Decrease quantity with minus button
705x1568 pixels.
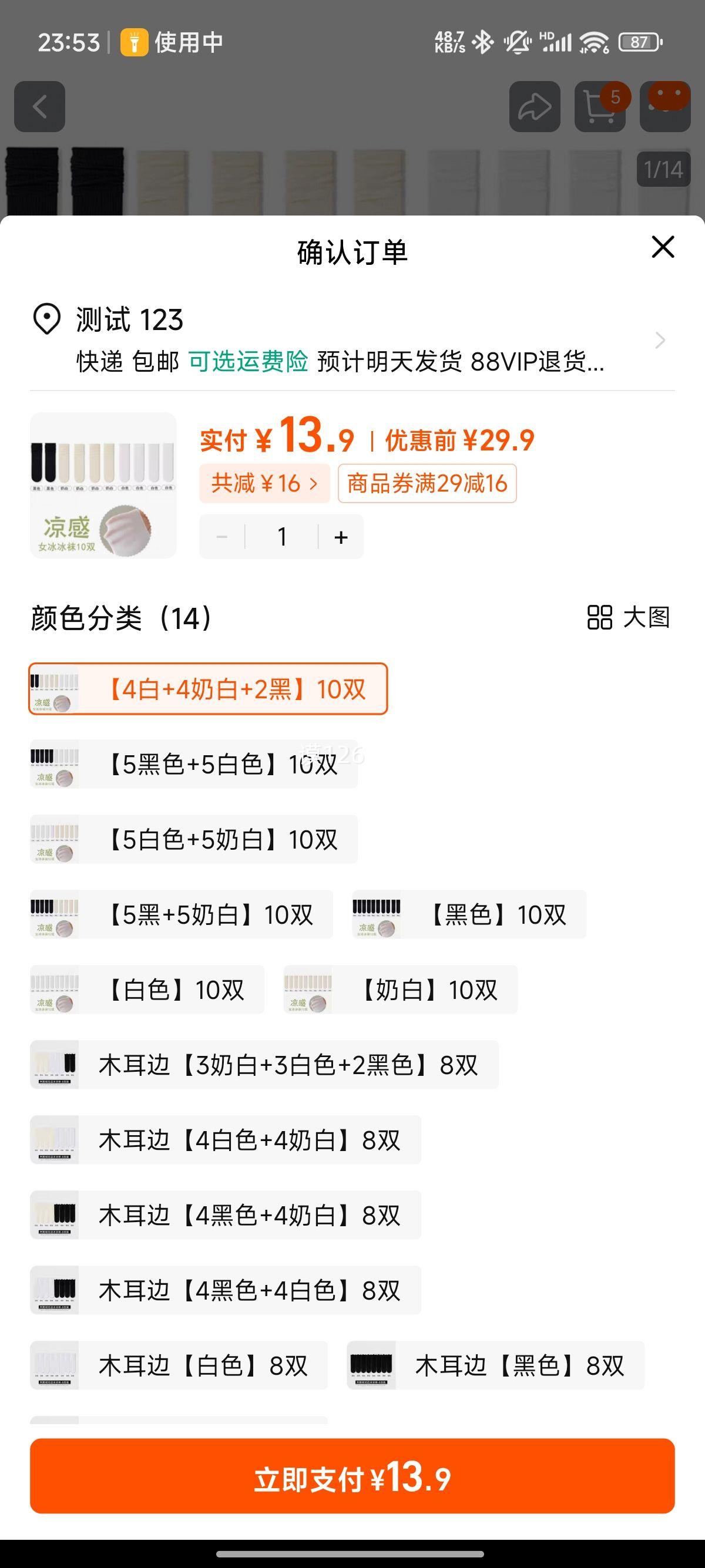pyautogui.click(x=221, y=537)
